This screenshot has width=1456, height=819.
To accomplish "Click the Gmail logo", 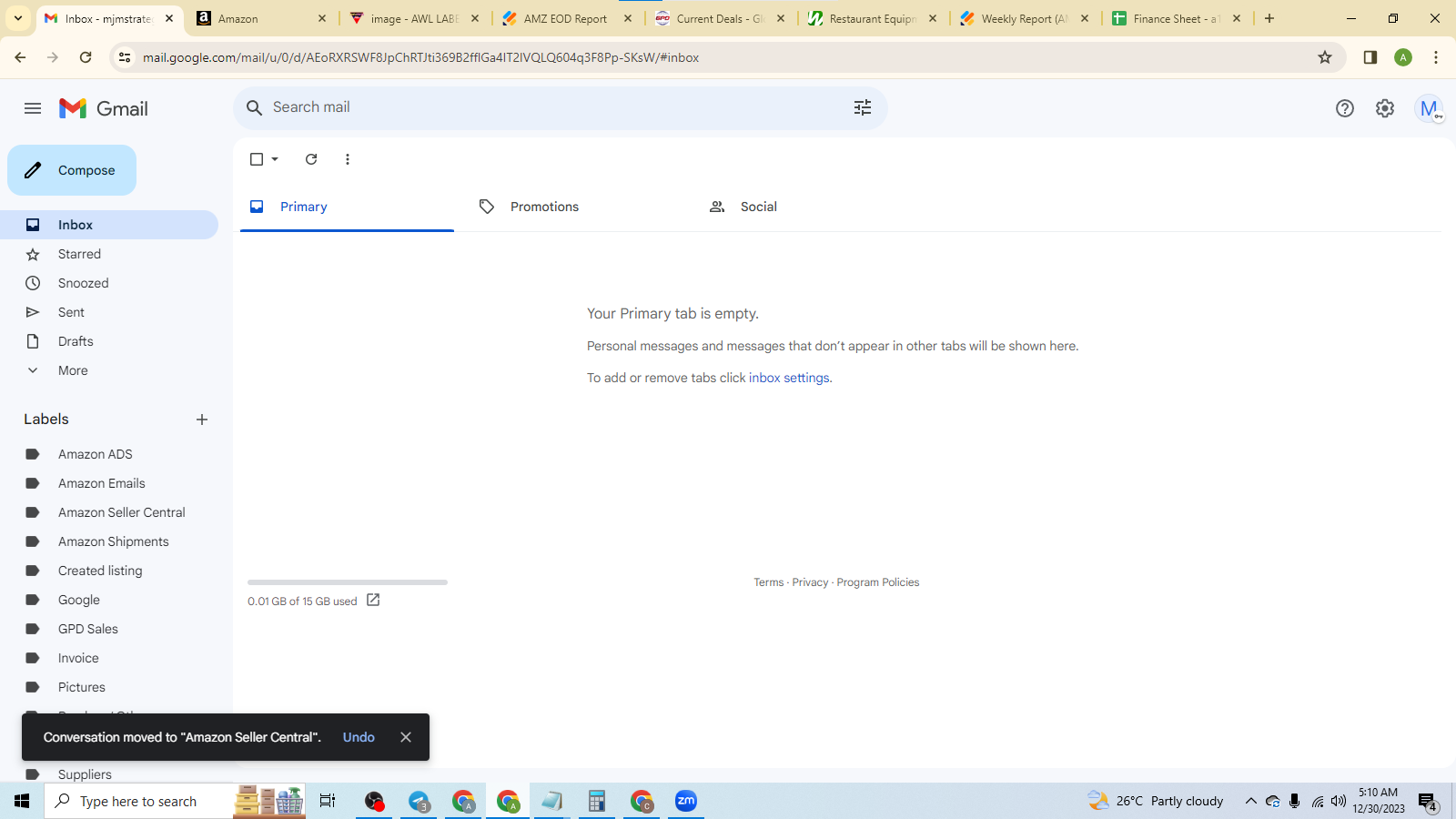I will [103, 108].
